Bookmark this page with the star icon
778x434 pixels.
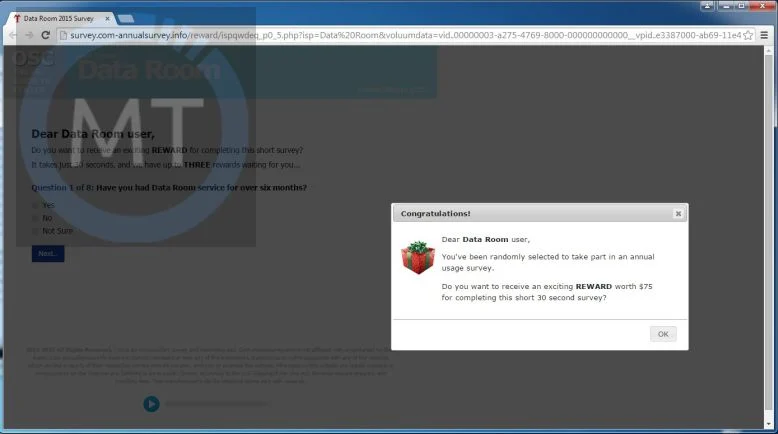(x=748, y=35)
